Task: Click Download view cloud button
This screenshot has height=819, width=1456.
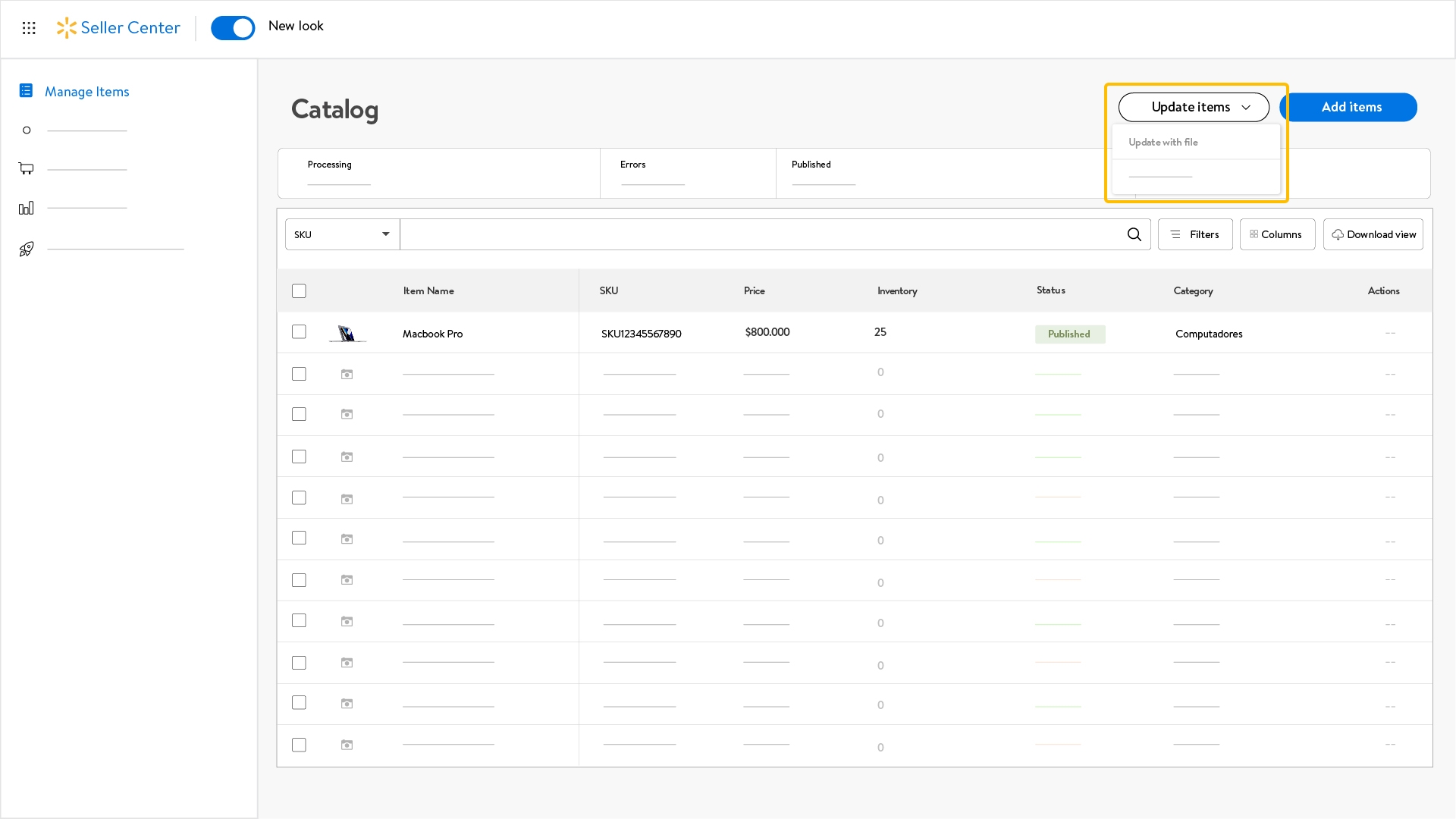Action: pos(1373,234)
